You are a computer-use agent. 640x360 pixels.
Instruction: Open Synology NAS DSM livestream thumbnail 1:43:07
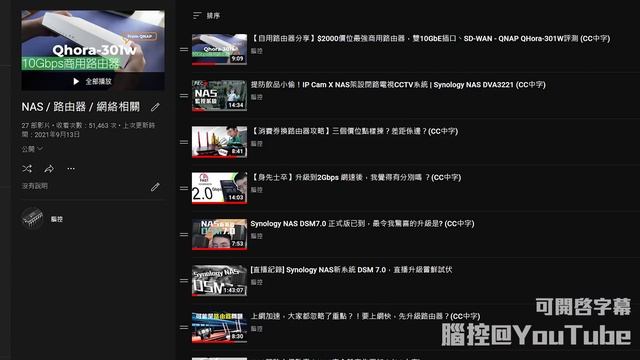pyautogui.click(x=220, y=281)
